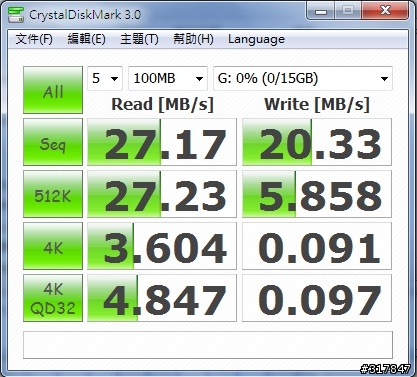
Task: Click the CrystalDiskMark title bar icon
Action: 16,15
